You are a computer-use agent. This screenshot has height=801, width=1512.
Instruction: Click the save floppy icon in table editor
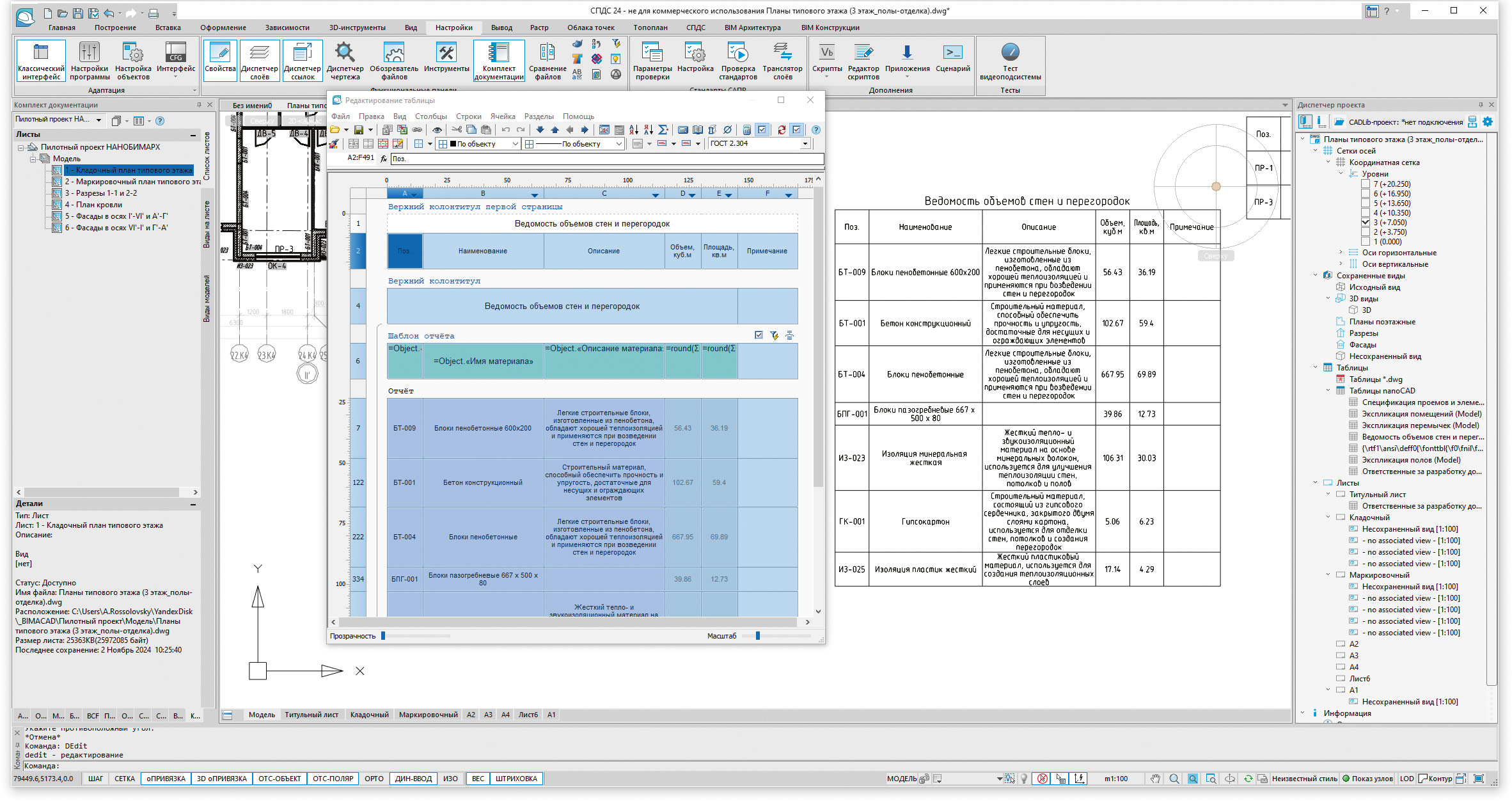359,130
